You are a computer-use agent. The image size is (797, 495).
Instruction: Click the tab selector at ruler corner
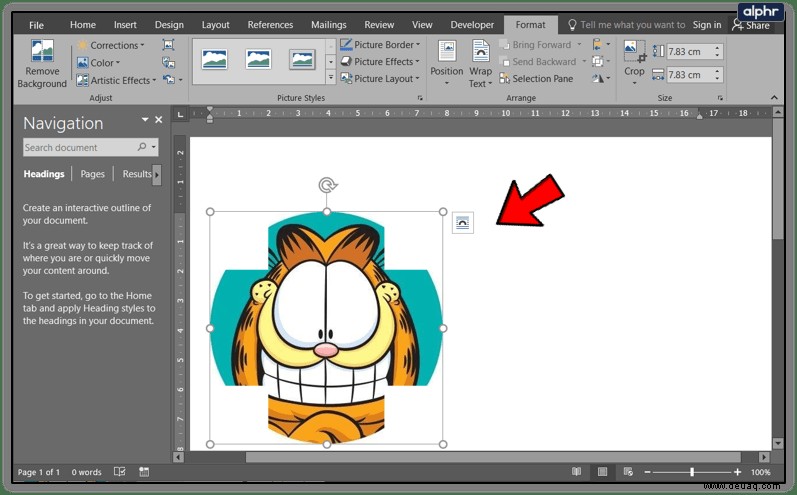(x=180, y=114)
